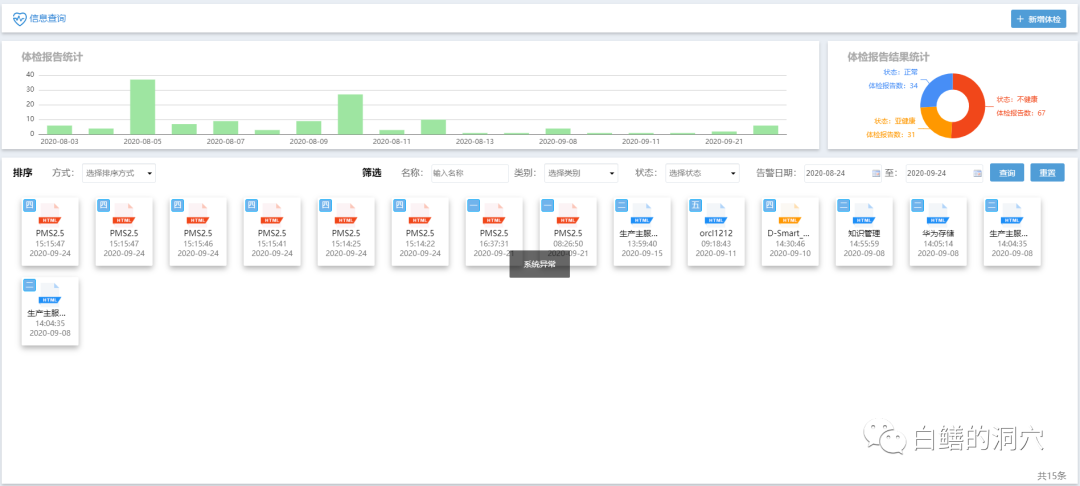Image resolution: width=1080 pixels, height=486 pixels.
Task: Click the 一 badge on PMS2.5 16:37:31 card
Action: coord(473,204)
